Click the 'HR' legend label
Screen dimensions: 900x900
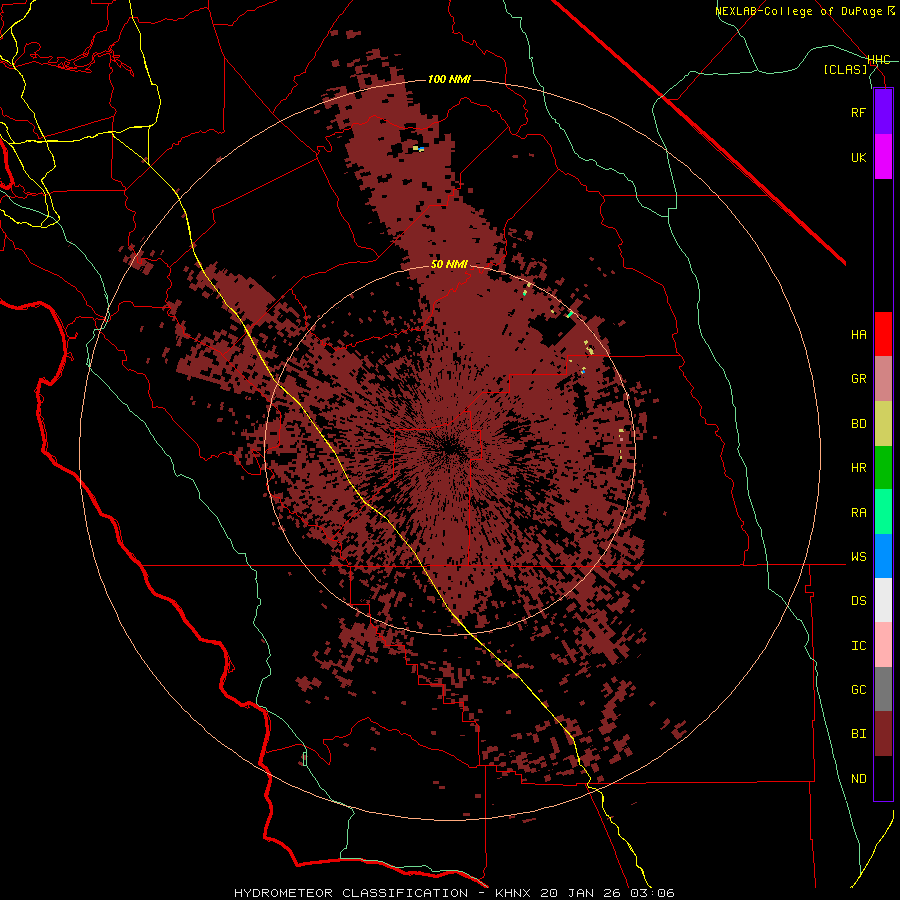859,468
